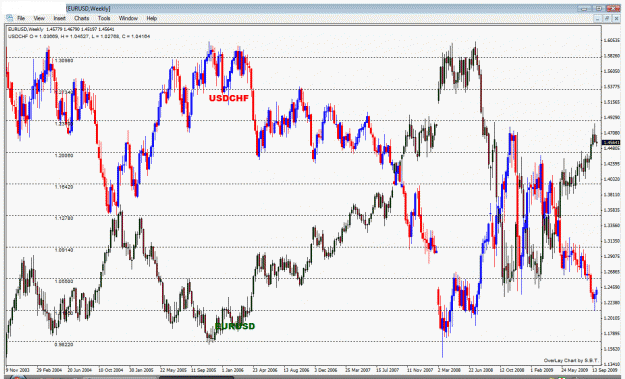Click the 1 Feb 2009 date label

tap(542, 370)
